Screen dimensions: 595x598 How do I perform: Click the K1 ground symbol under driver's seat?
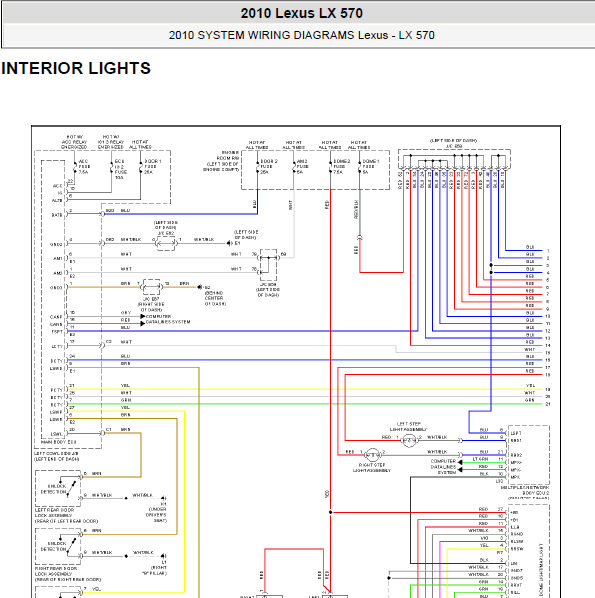tap(163, 498)
